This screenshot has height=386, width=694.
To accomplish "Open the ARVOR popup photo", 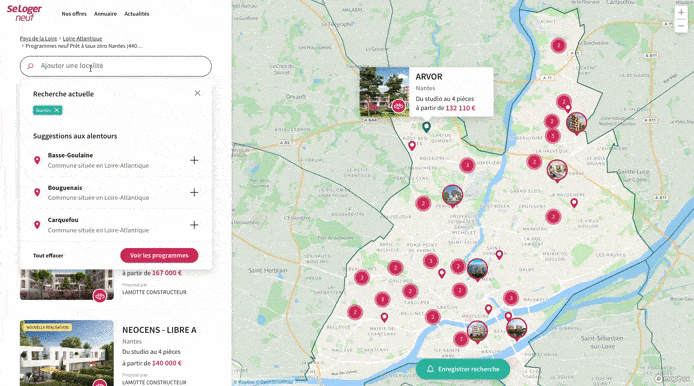I will pyautogui.click(x=384, y=92).
